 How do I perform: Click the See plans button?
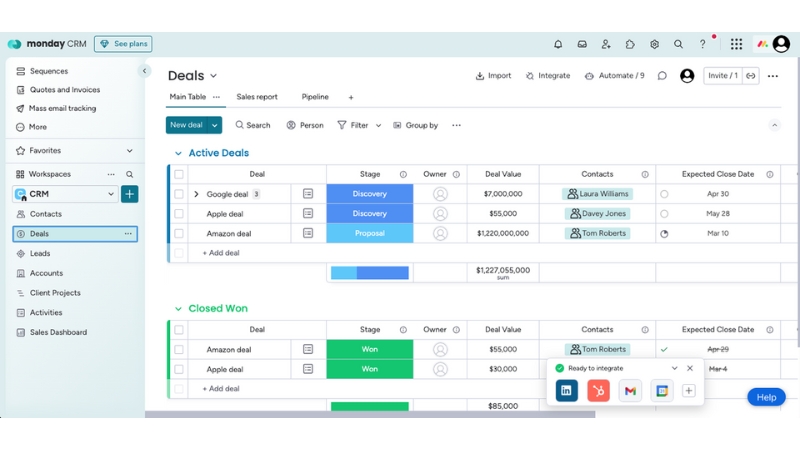pos(123,44)
